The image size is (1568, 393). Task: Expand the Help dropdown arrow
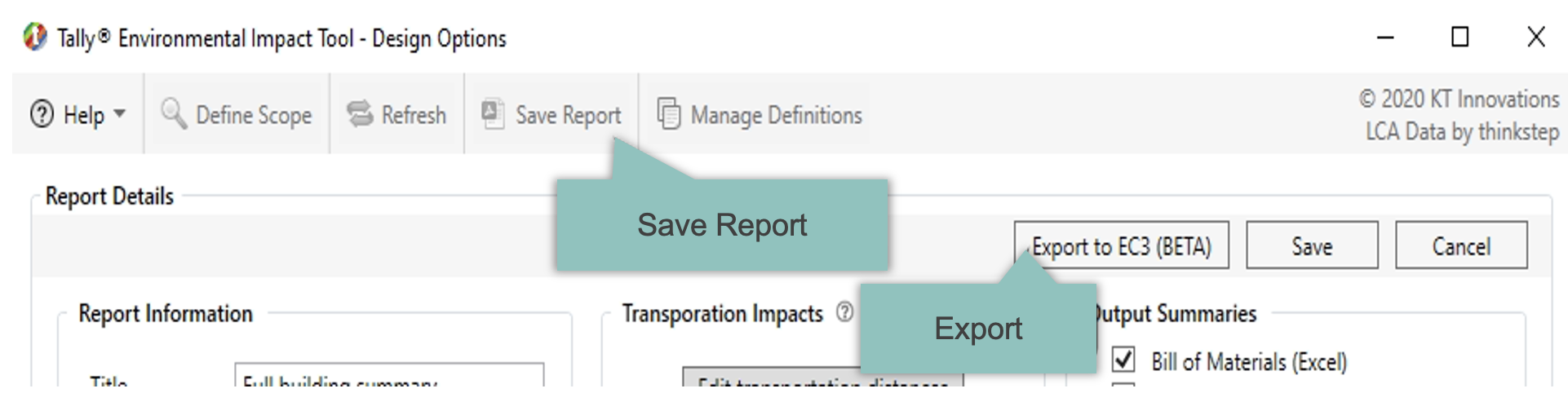tap(120, 113)
